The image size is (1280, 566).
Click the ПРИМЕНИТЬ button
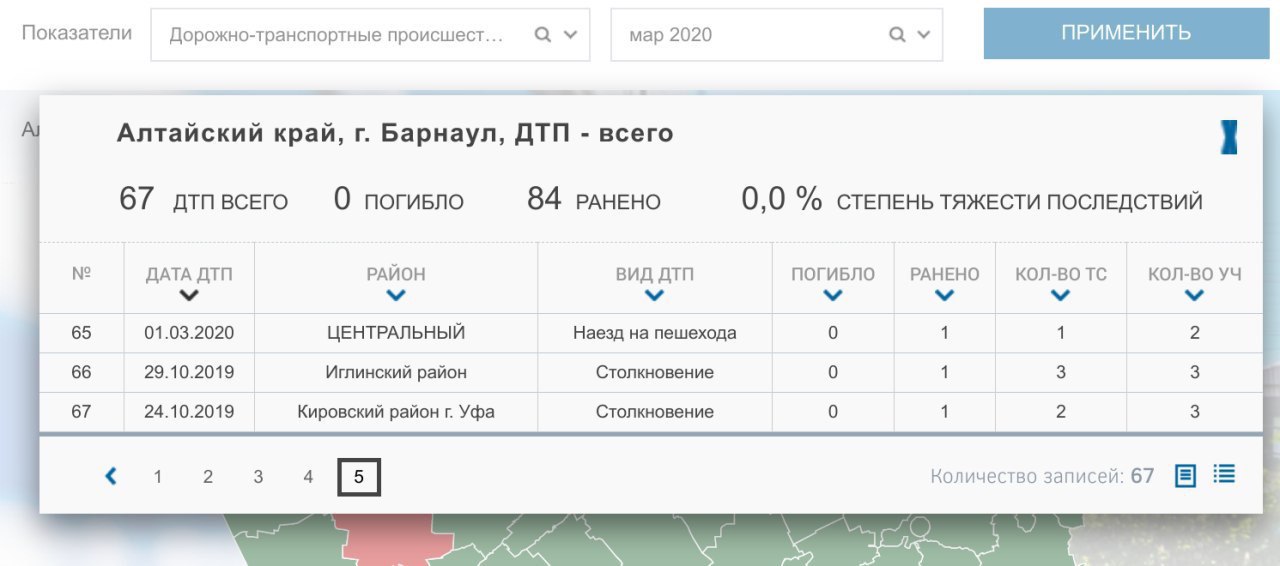[1126, 33]
